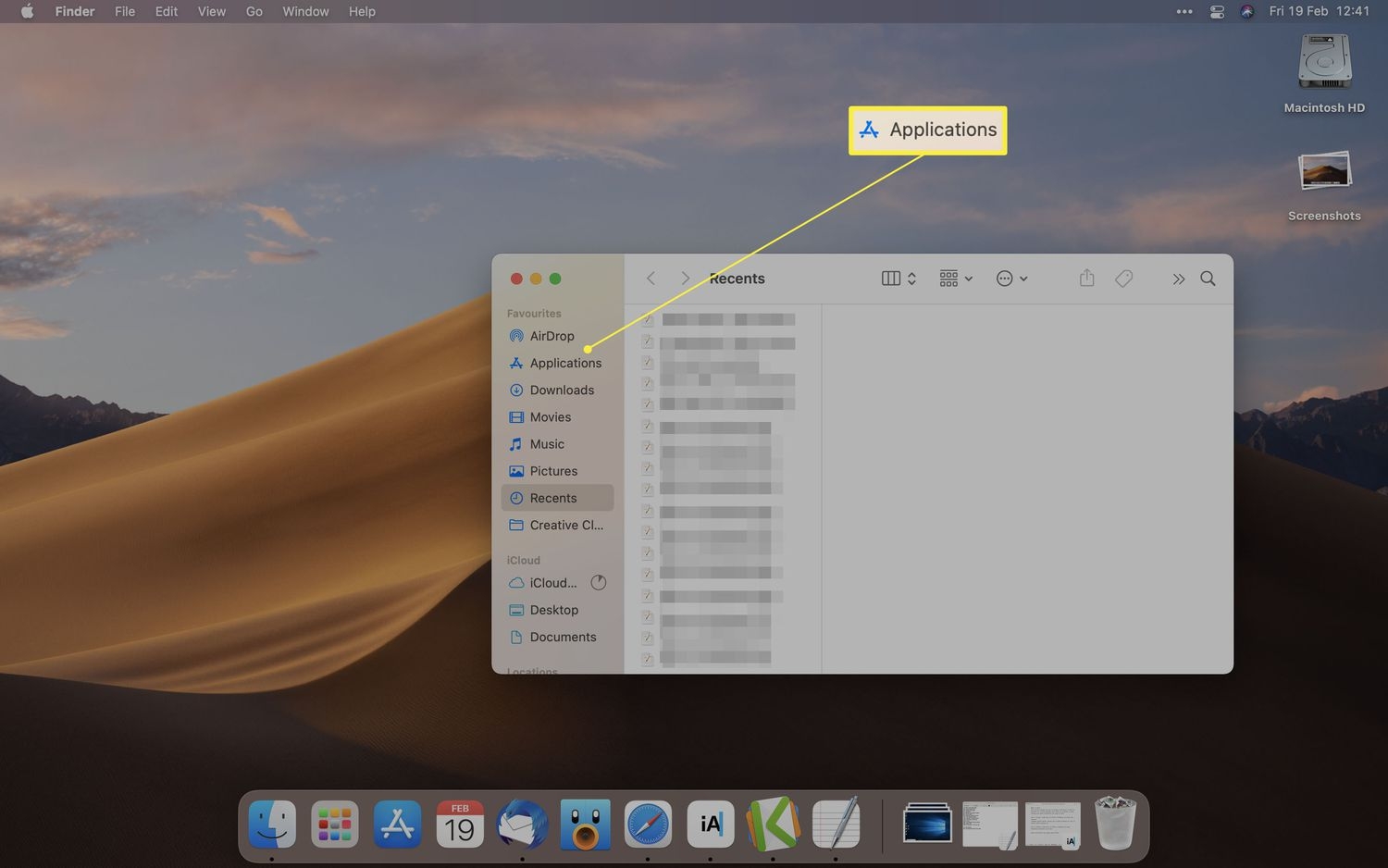Open Launchpad from the Dock
1388x868 pixels.
point(335,824)
